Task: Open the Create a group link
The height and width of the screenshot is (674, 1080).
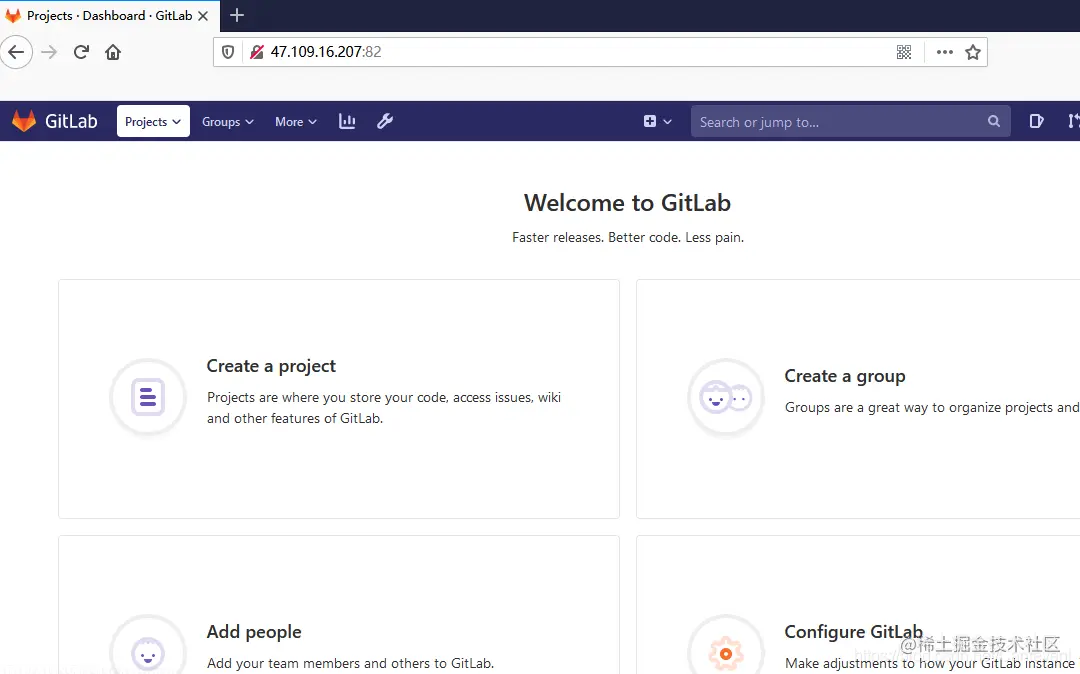Action: 845,377
